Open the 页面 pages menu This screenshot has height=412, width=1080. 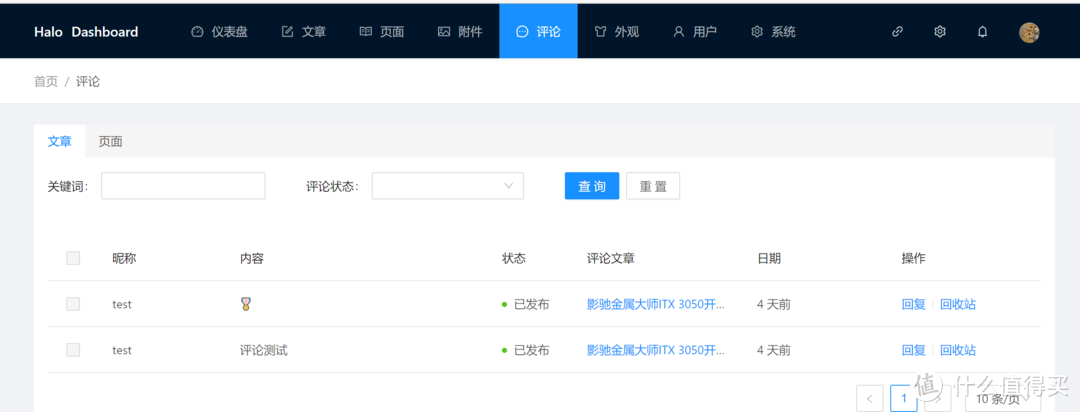pos(382,32)
